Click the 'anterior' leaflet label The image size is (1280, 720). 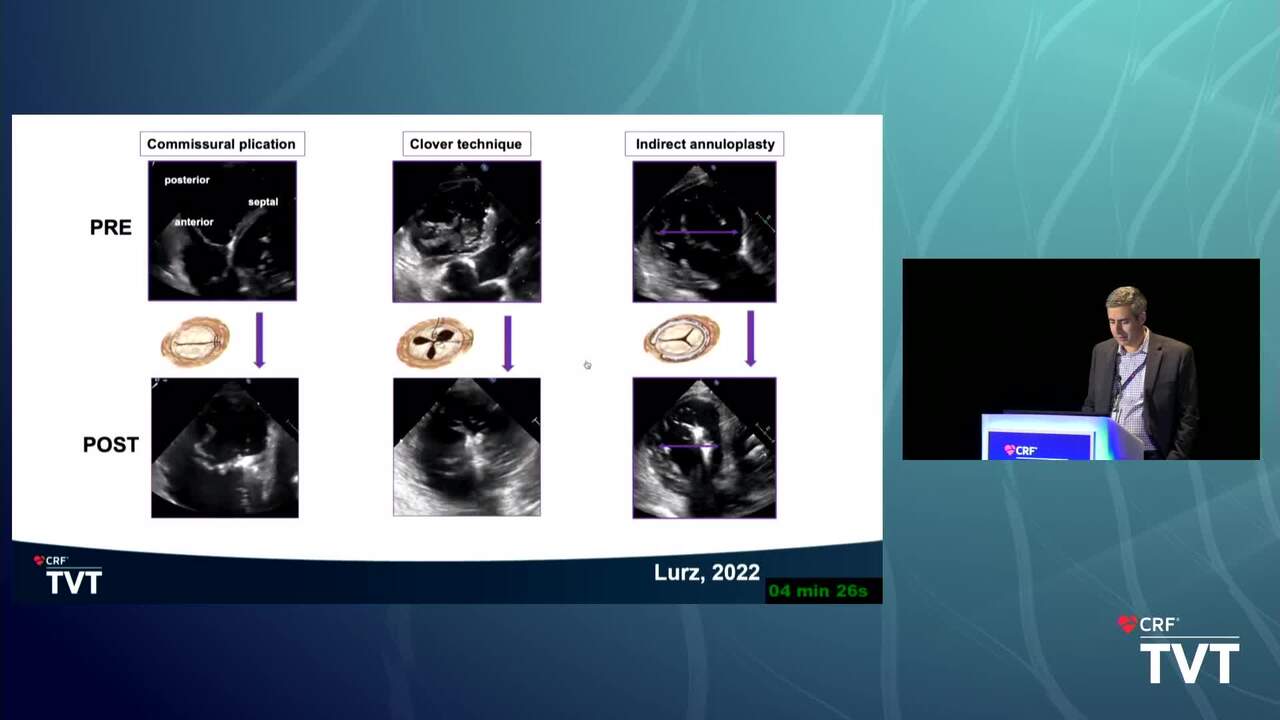pyautogui.click(x=194, y=222)
